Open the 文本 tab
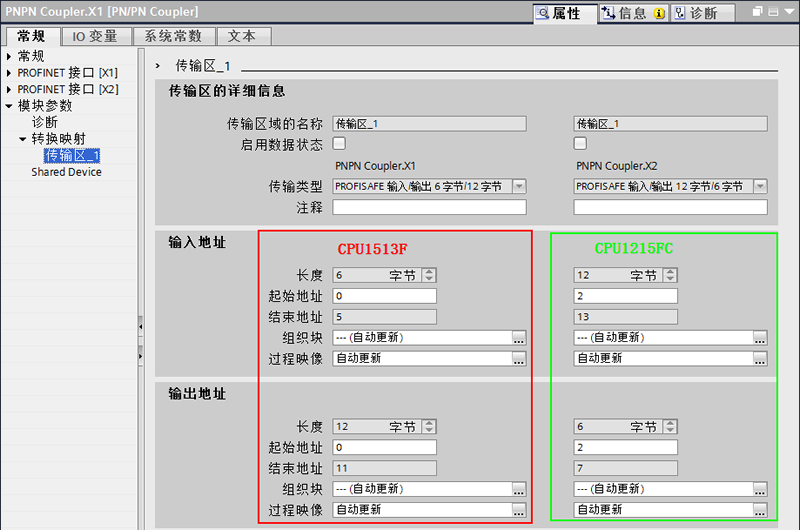800x530 pixels. (242, 36)
